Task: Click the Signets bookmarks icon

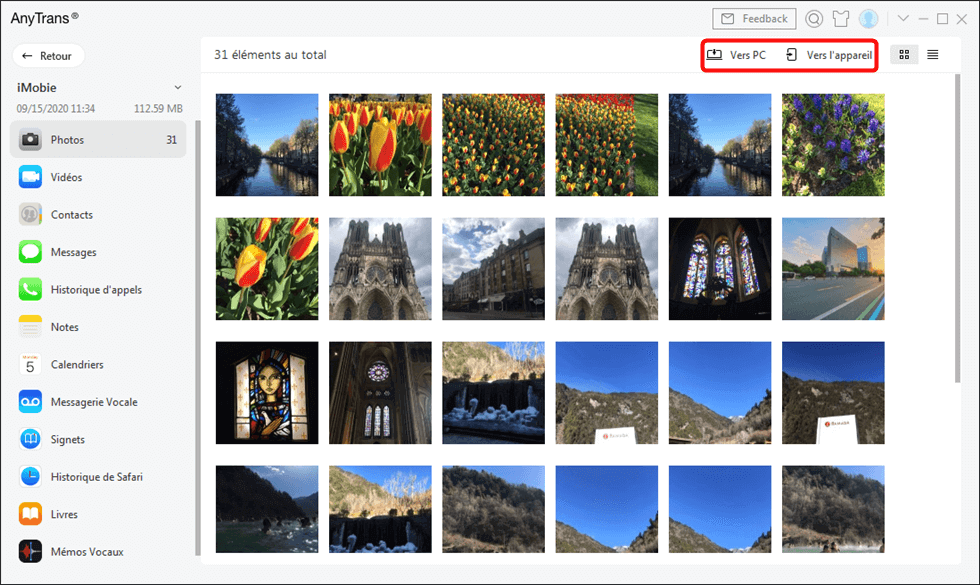Action: point(30,439)
